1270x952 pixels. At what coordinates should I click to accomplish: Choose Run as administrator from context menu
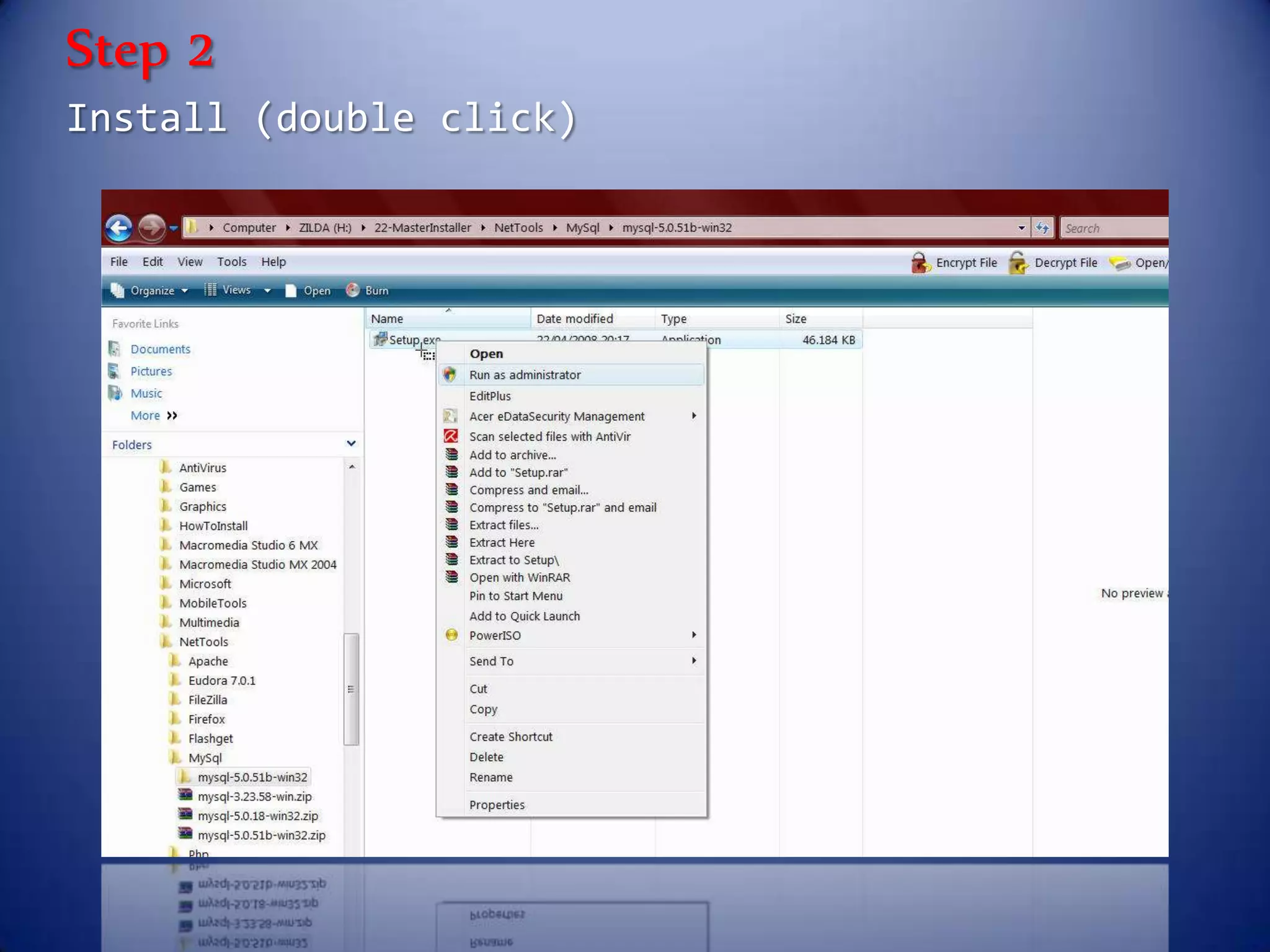point(571,374)
